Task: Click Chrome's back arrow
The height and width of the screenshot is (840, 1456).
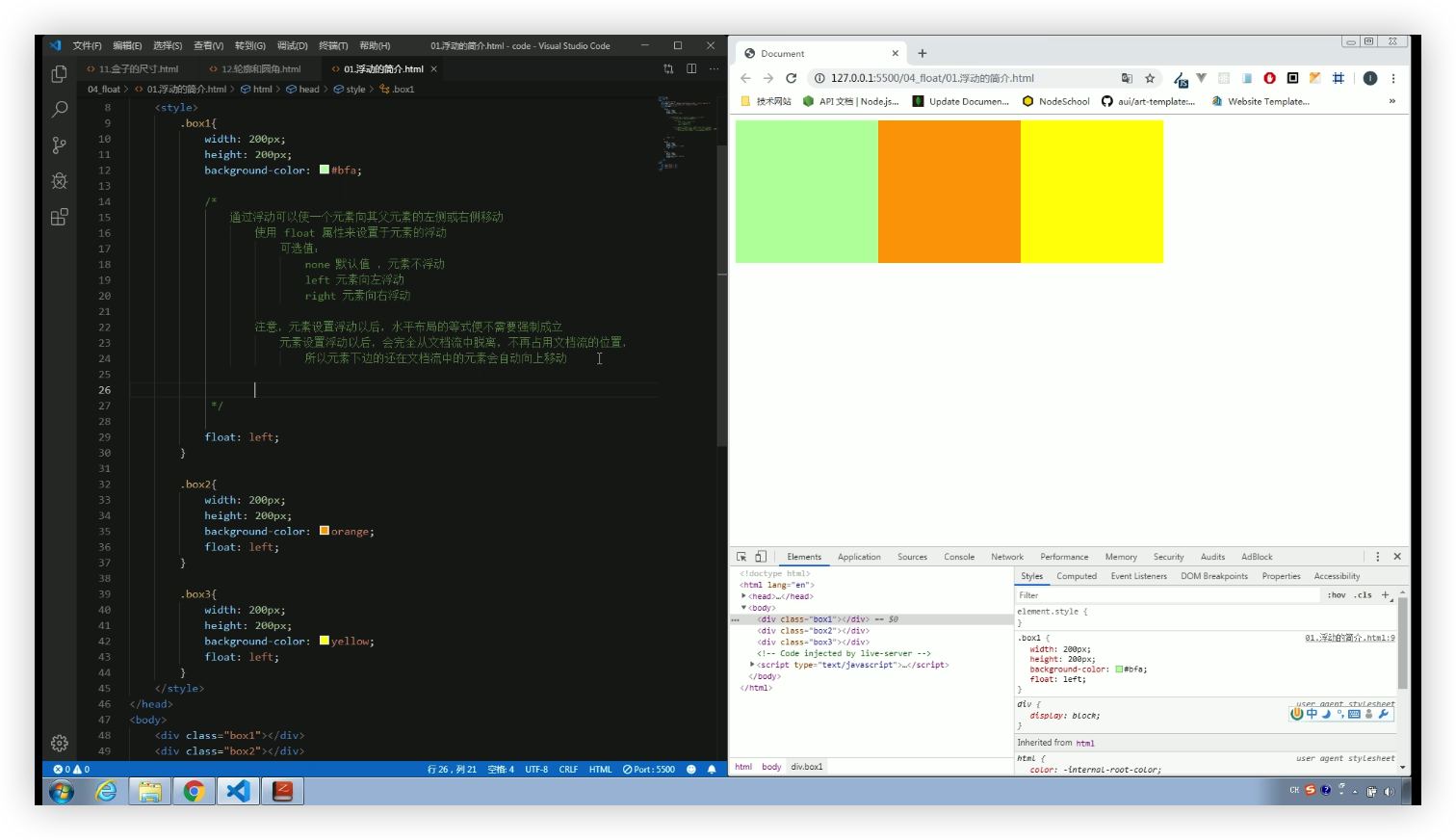Action: tap(745, 78)
